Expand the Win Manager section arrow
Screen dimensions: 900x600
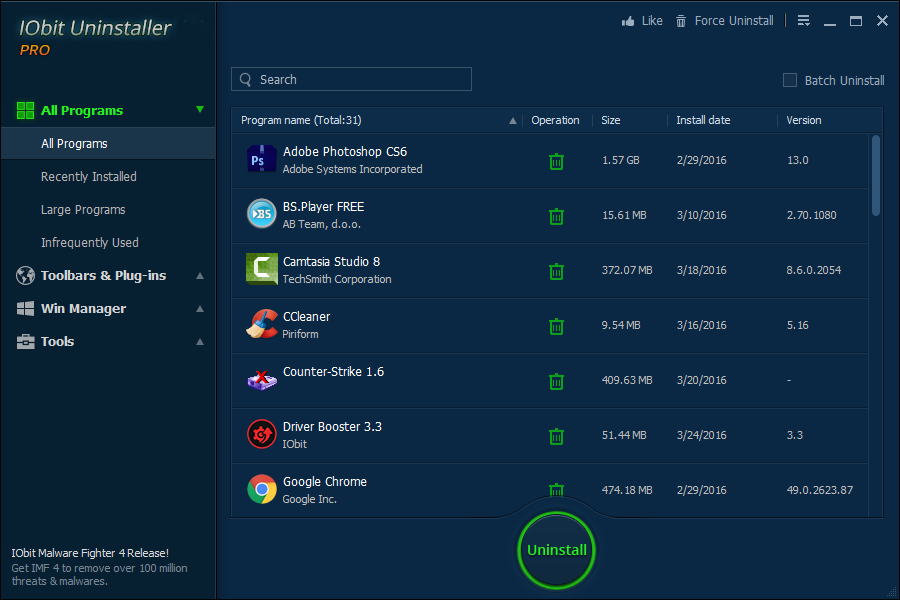coord(200,309)
